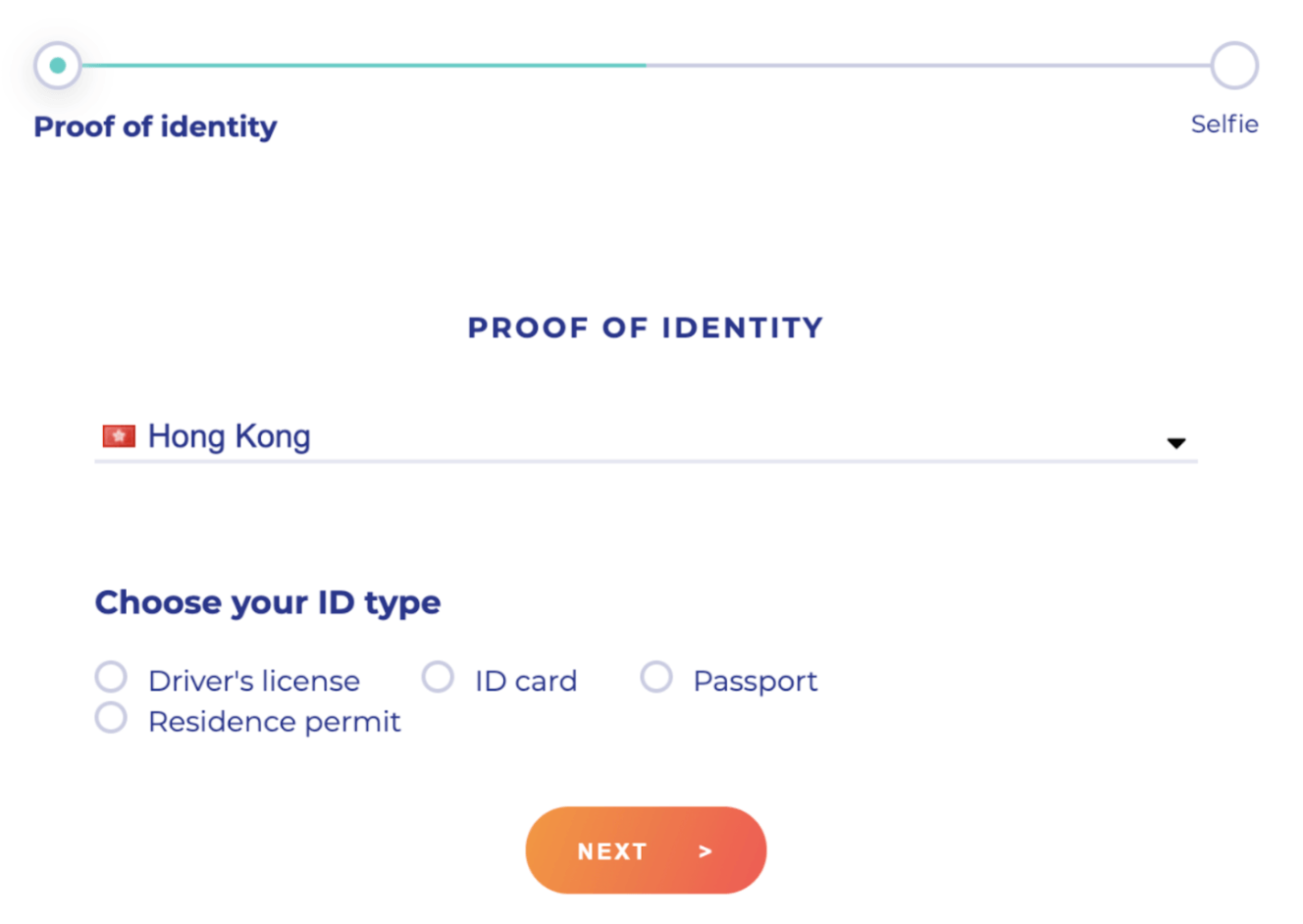1303x924 pixels.
Task: Go to the "Selfie" step label
Action: coord(1224,125)
